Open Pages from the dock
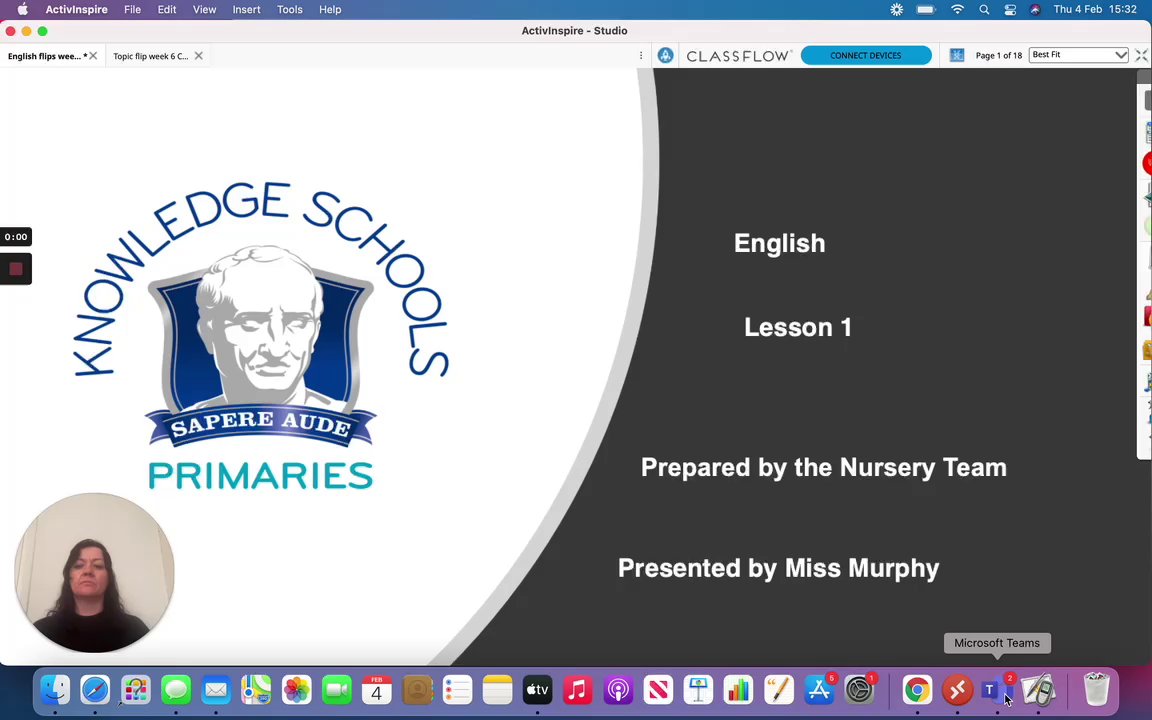This screenshot has width=1152, height=720. pos(779,690)
